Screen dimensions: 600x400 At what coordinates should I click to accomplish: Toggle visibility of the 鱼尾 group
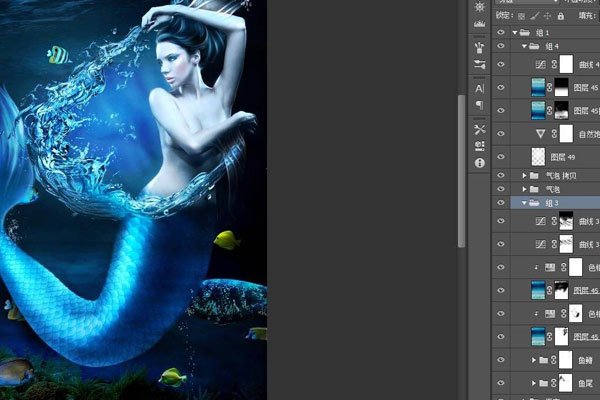(x=501, y=383)
